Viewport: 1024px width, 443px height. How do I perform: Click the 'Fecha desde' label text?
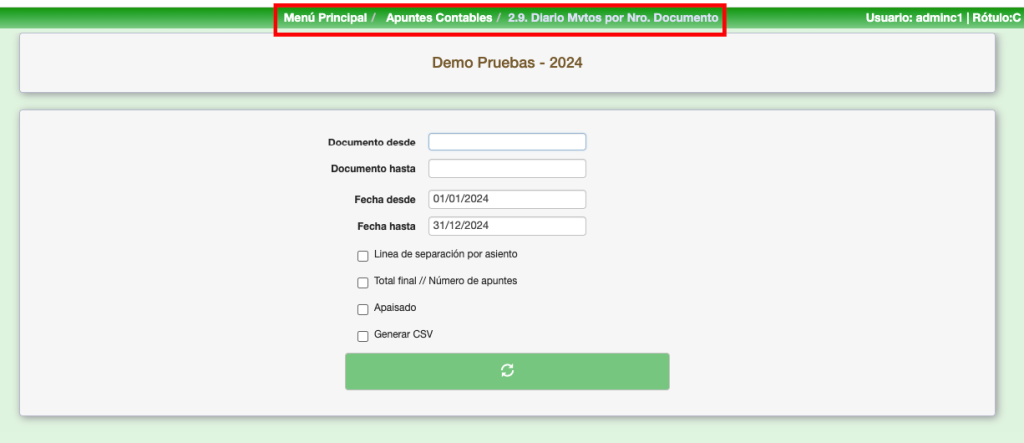pos(384,200)
